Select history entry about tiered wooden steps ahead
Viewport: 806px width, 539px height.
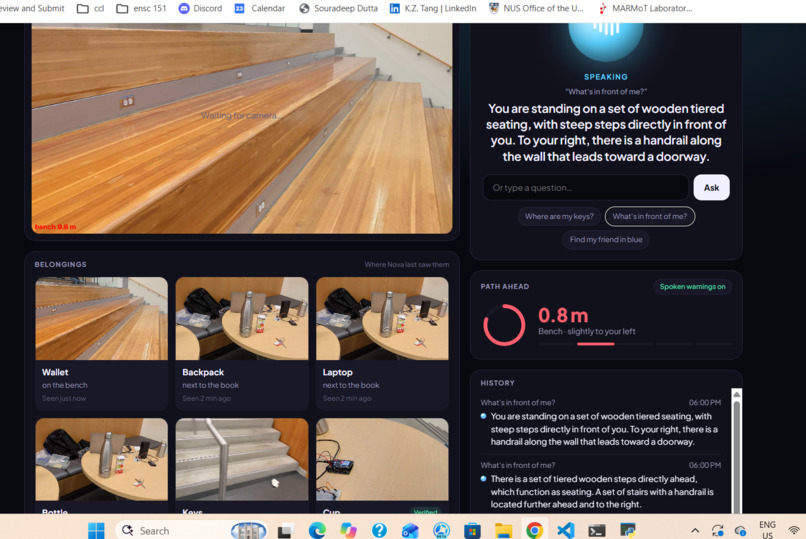(600, 485)
